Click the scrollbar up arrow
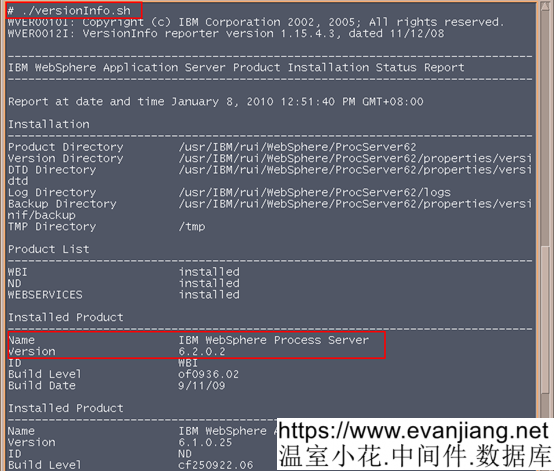 545,8
